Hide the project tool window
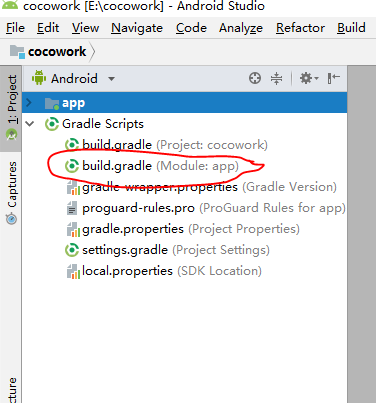Image resolution: width=376 pixels, height=403 pixels. tap(333, 78)
